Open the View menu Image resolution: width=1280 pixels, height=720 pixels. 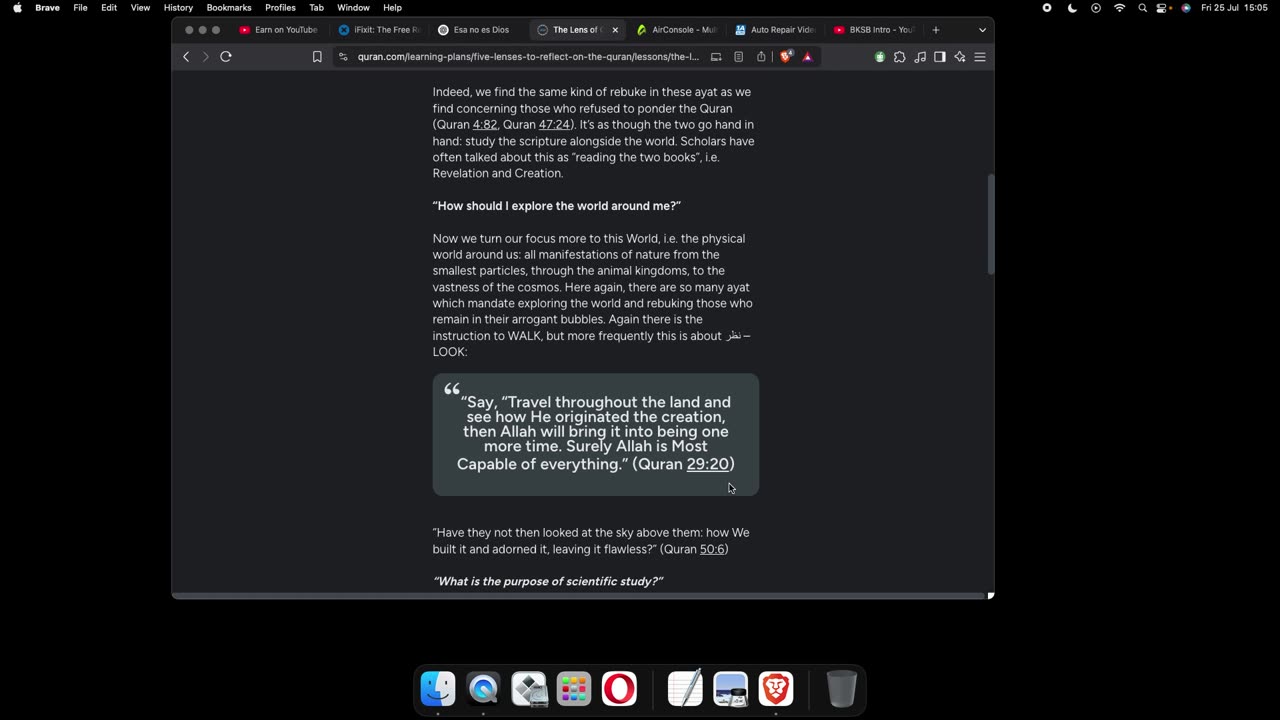141,8
